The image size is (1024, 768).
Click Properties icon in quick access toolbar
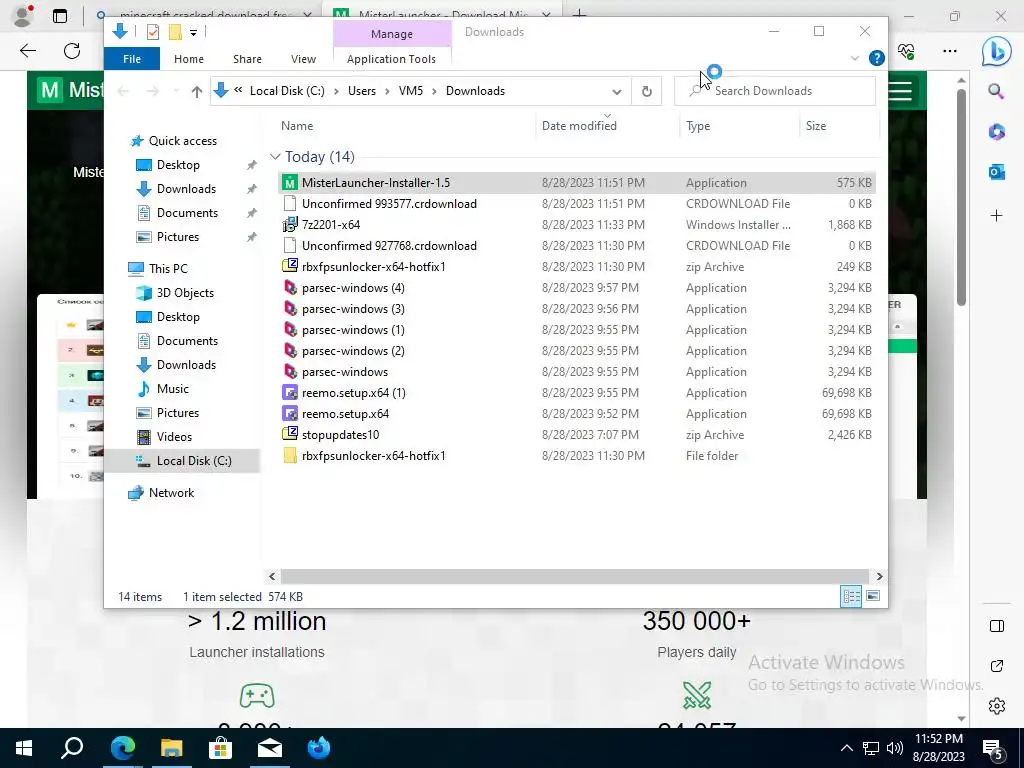point(153,32)
